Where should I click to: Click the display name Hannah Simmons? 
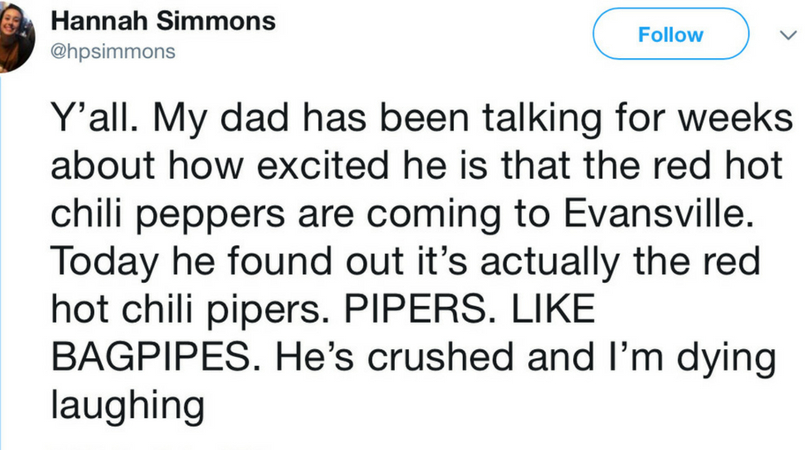[163, 21]
